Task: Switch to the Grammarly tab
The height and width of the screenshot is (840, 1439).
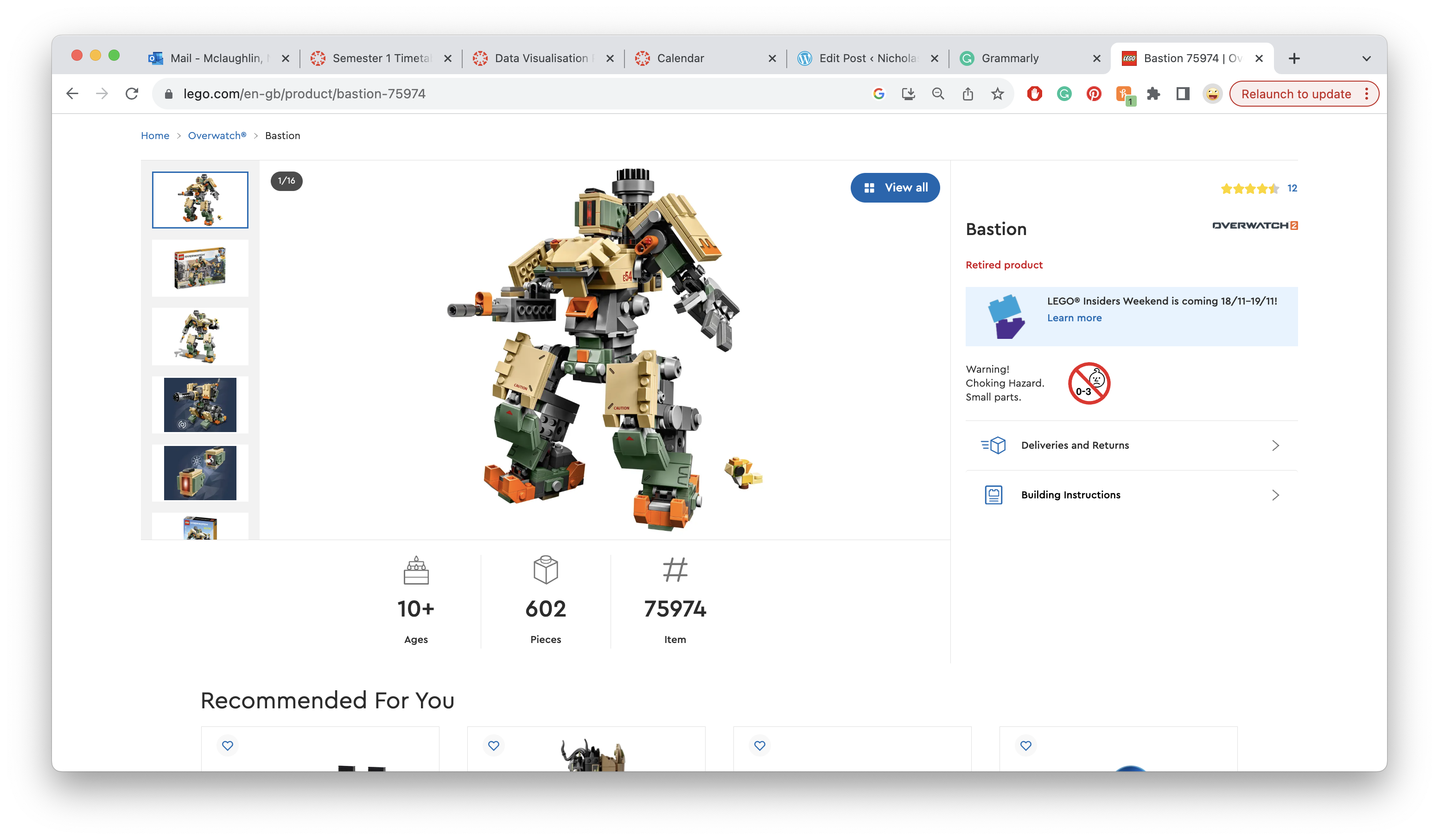Action: [x=1010, y=58]
